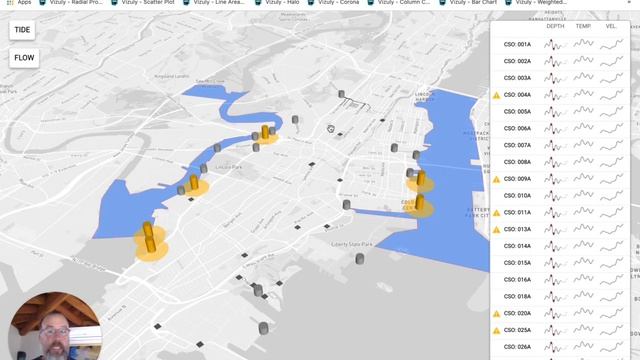Click the CSO: 009A label text
640x360 pixels.
[x=517, y=179]
